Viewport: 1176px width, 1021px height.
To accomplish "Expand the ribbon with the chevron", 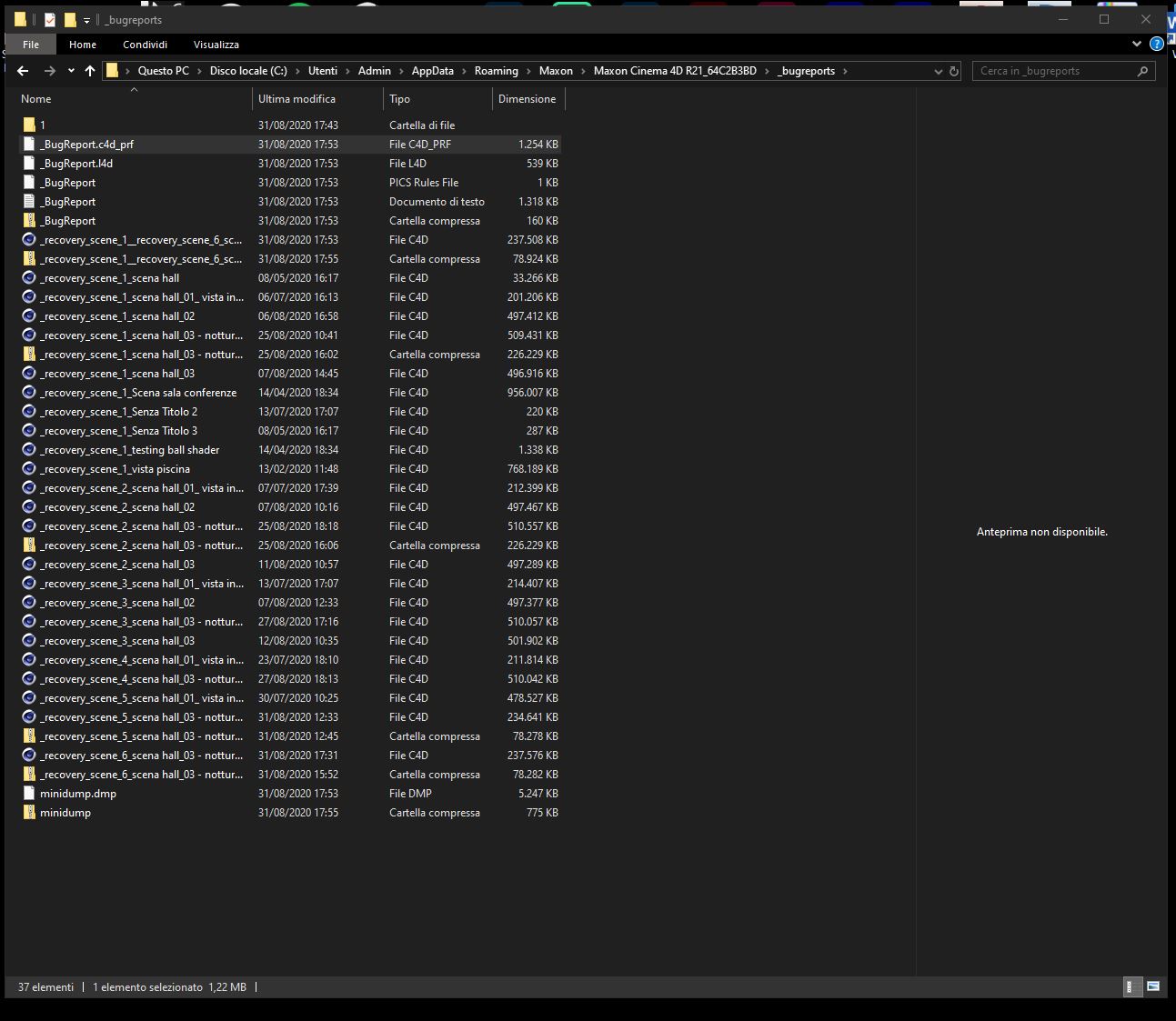I will click(1137, 44).
